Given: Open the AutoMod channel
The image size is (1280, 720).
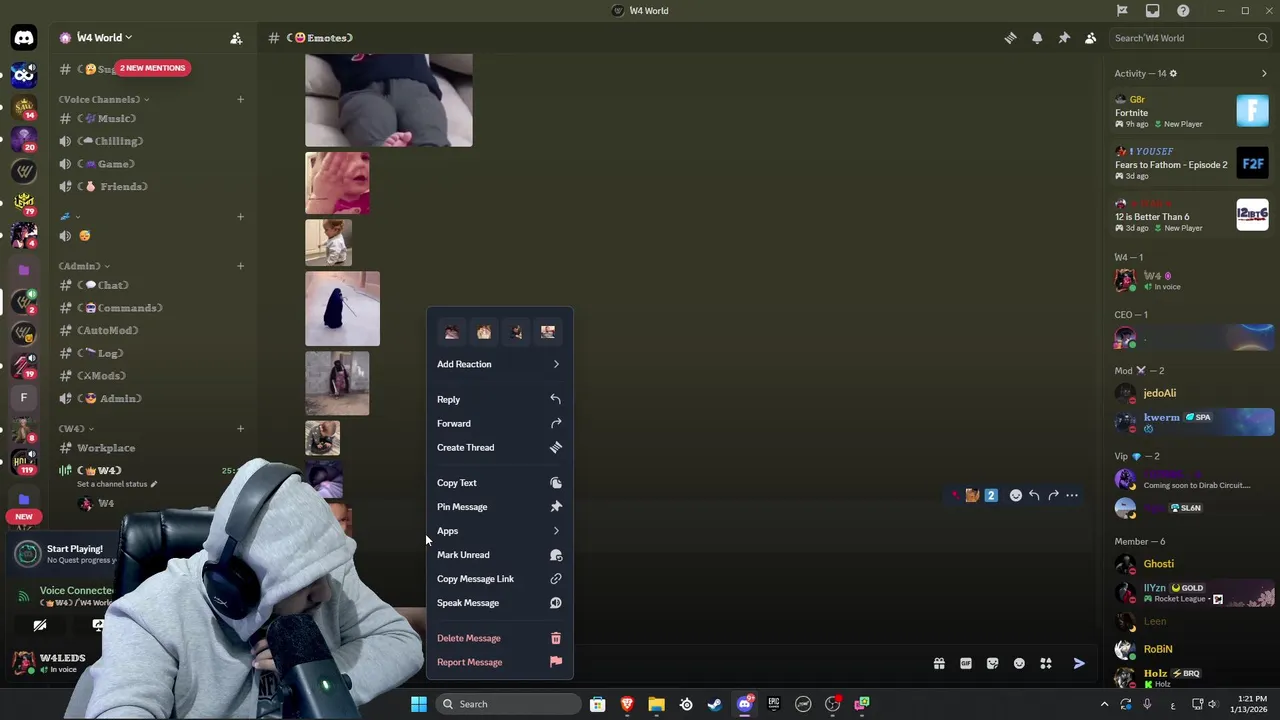Looking at the screenshot, I should coord(152,331).
